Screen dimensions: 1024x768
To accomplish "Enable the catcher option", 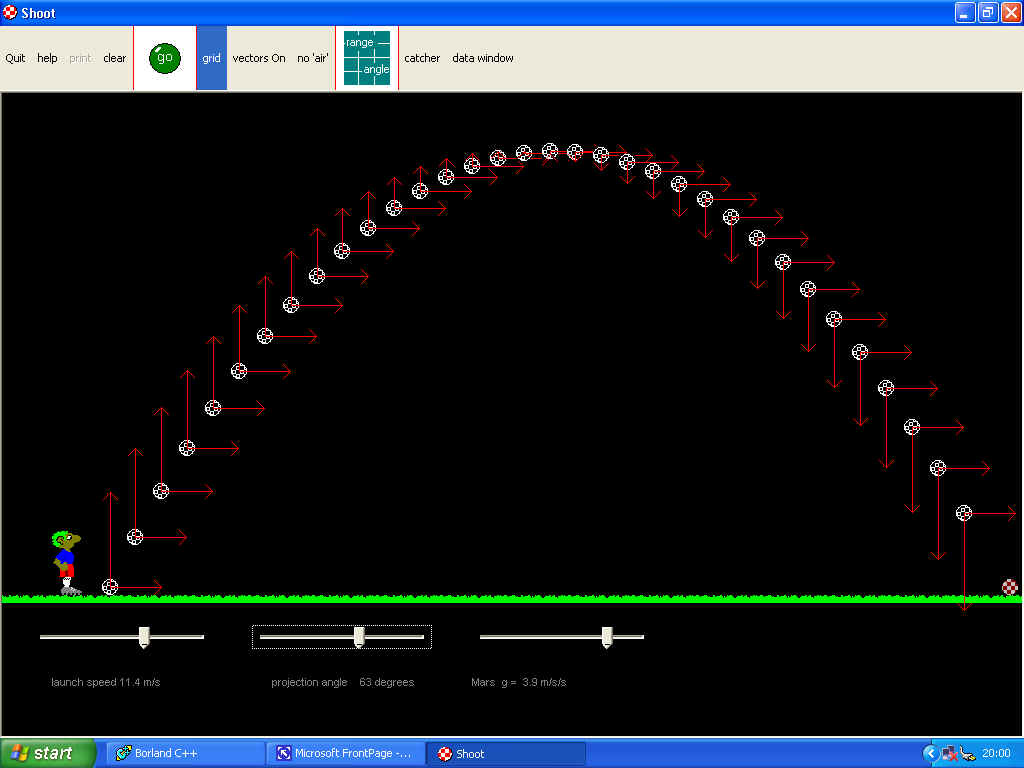I will pos(422,58).
